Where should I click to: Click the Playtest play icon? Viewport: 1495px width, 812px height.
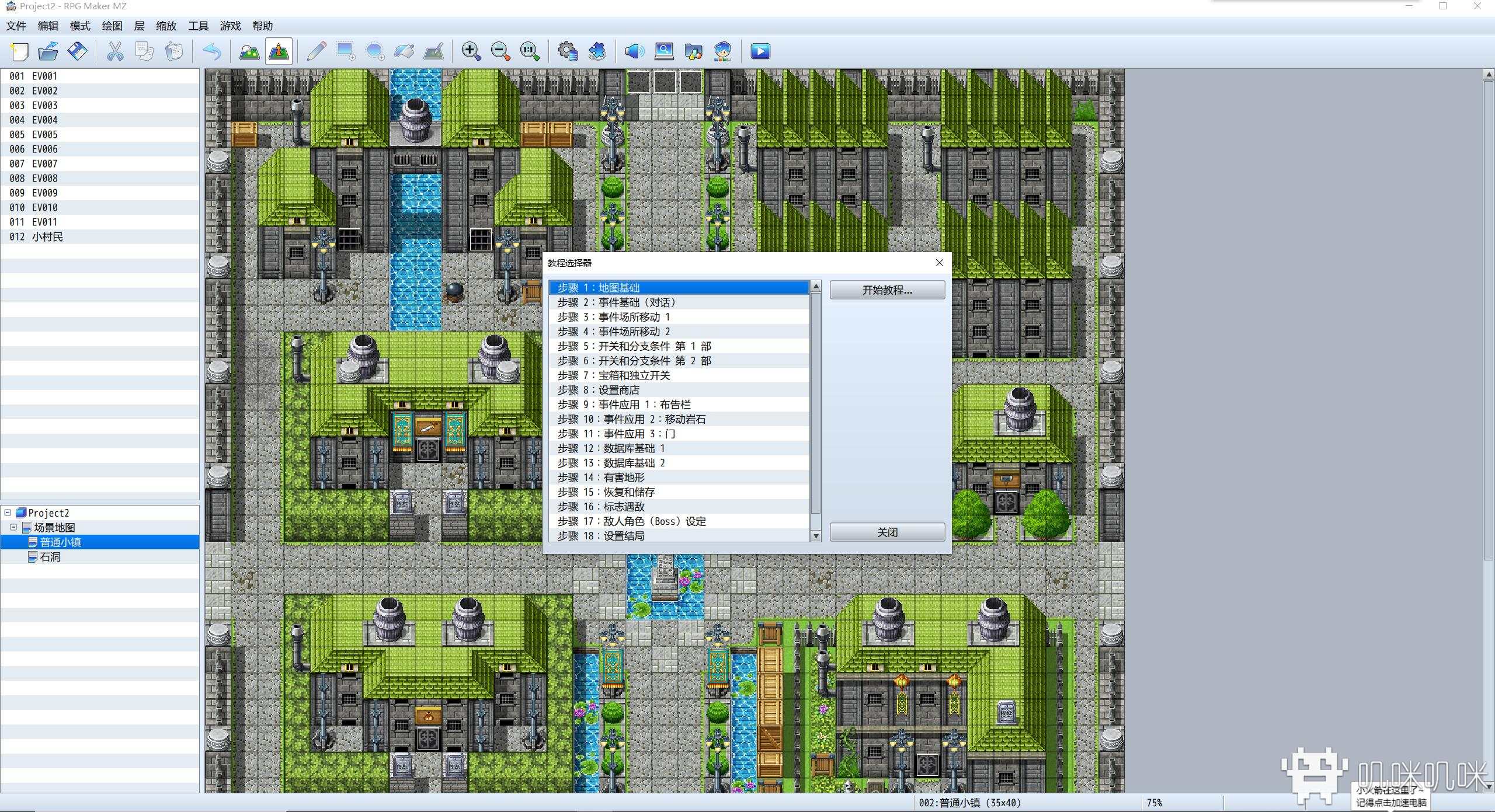tap(760, 51)
